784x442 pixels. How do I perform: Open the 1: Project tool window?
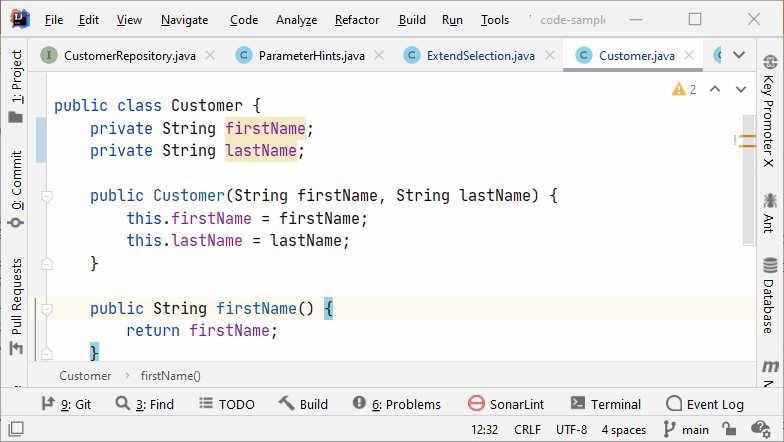click(x=16, y=86)
